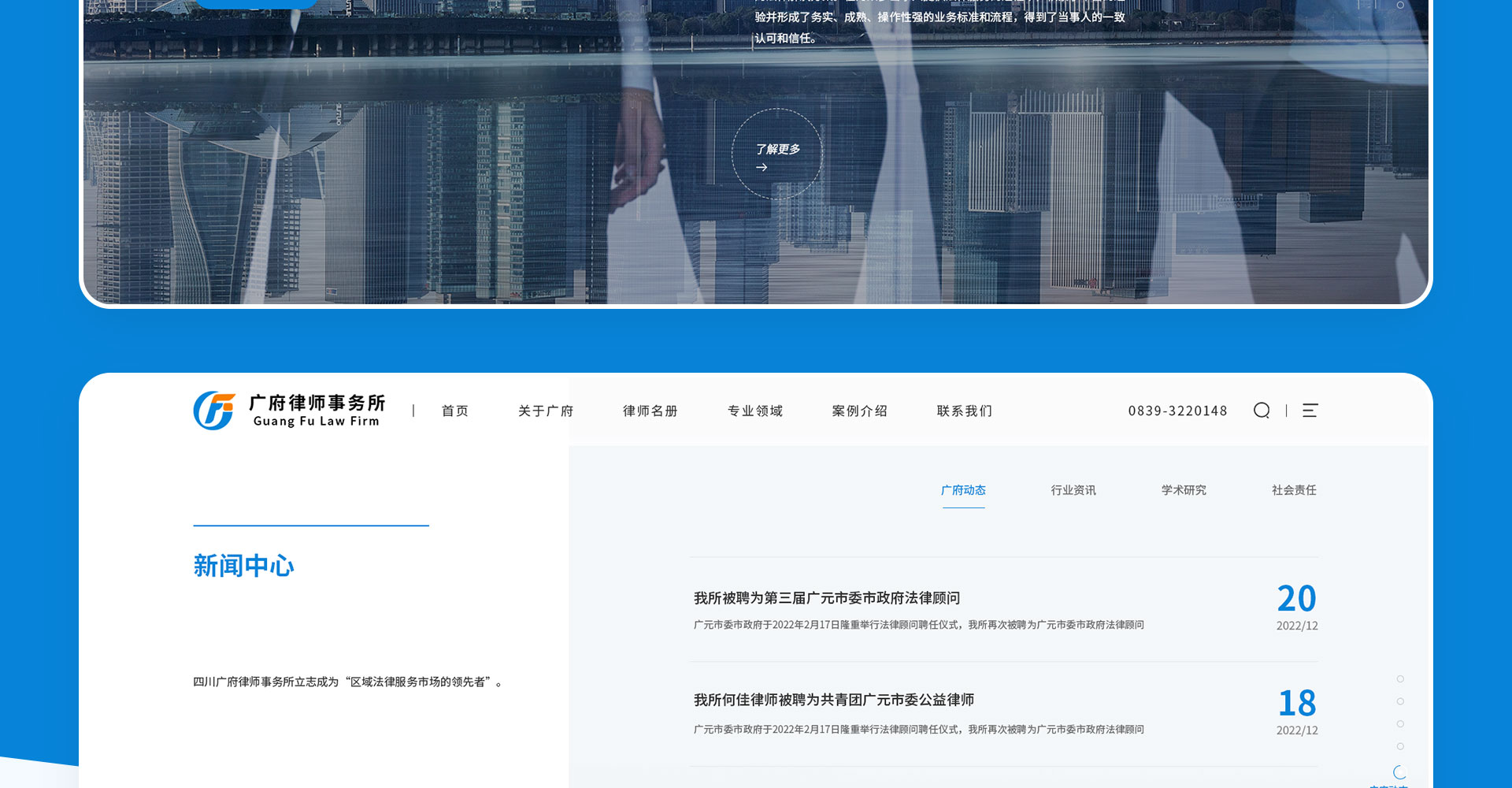Image resolution: width=1512 pixels, height=788 pixels.
Task: Switch to the 学术研究 tab
Action: tap(1183, 490)
